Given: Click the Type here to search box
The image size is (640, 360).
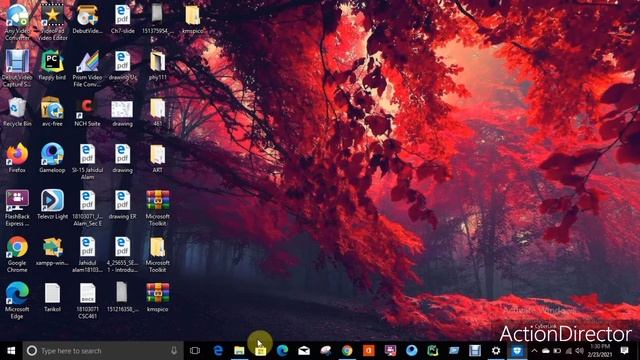Looking at the screenshot, I should pyautogui.click(x=103, y=351).
